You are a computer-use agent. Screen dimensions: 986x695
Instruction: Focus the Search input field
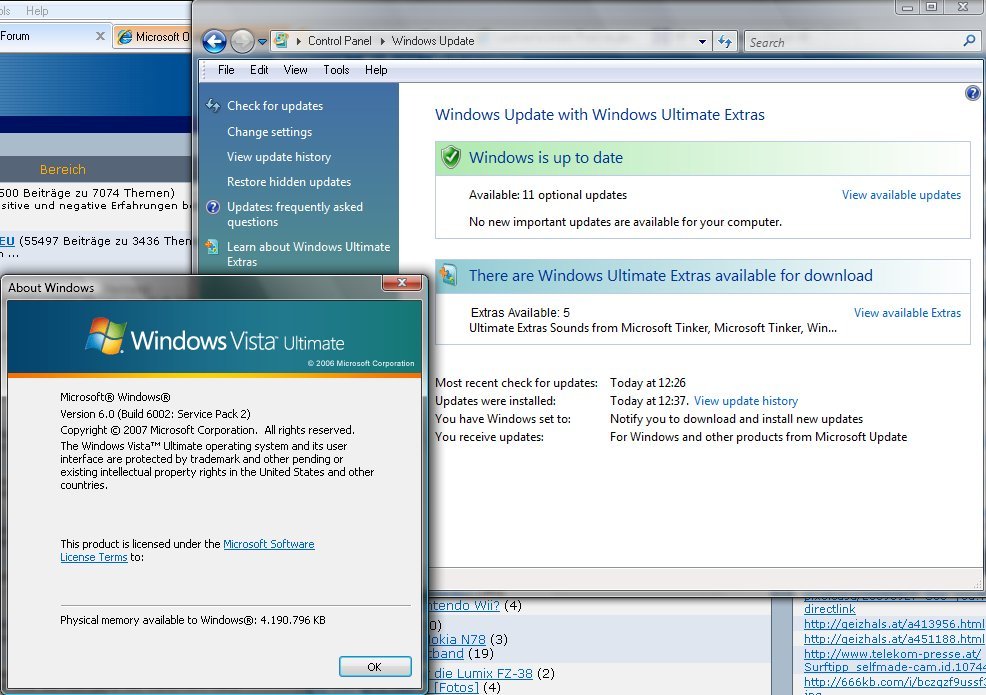pyautogui.click(x=853, y=42)
